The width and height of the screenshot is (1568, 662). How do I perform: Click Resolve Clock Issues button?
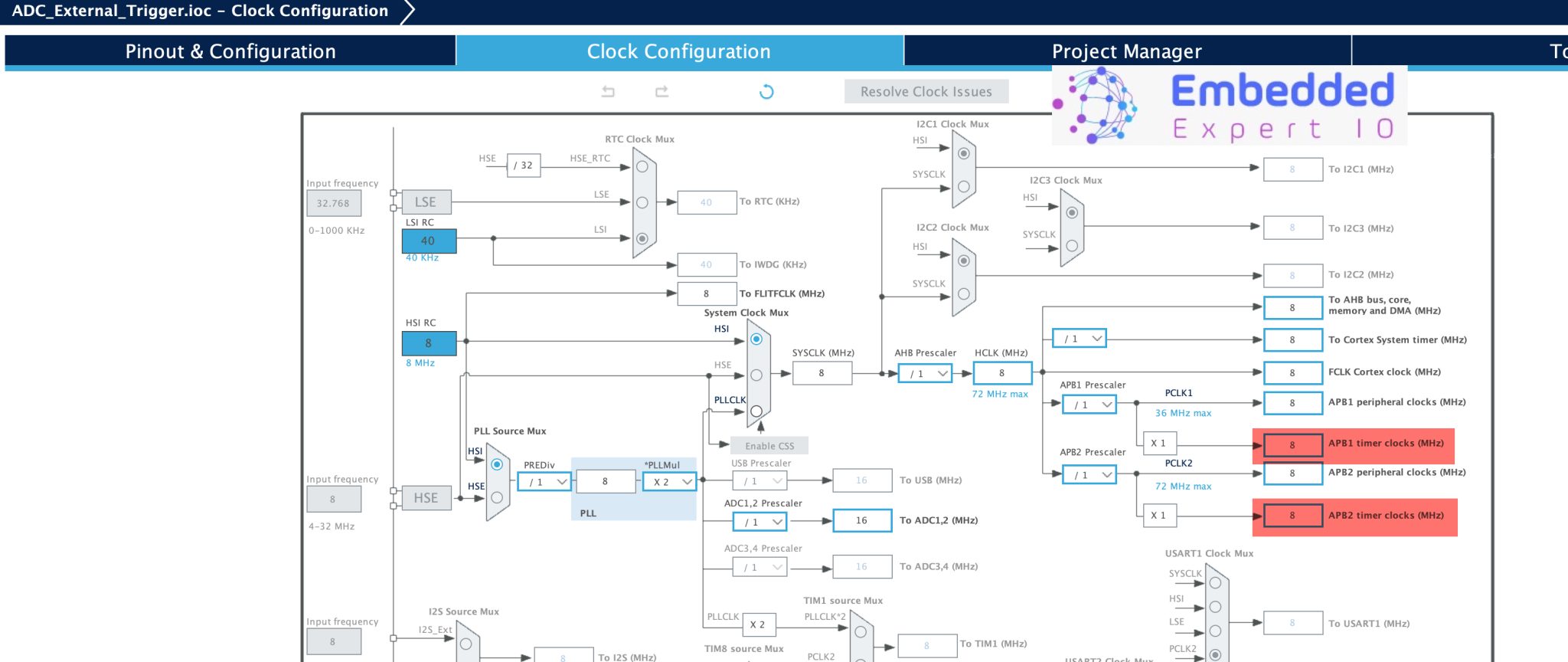926,92
